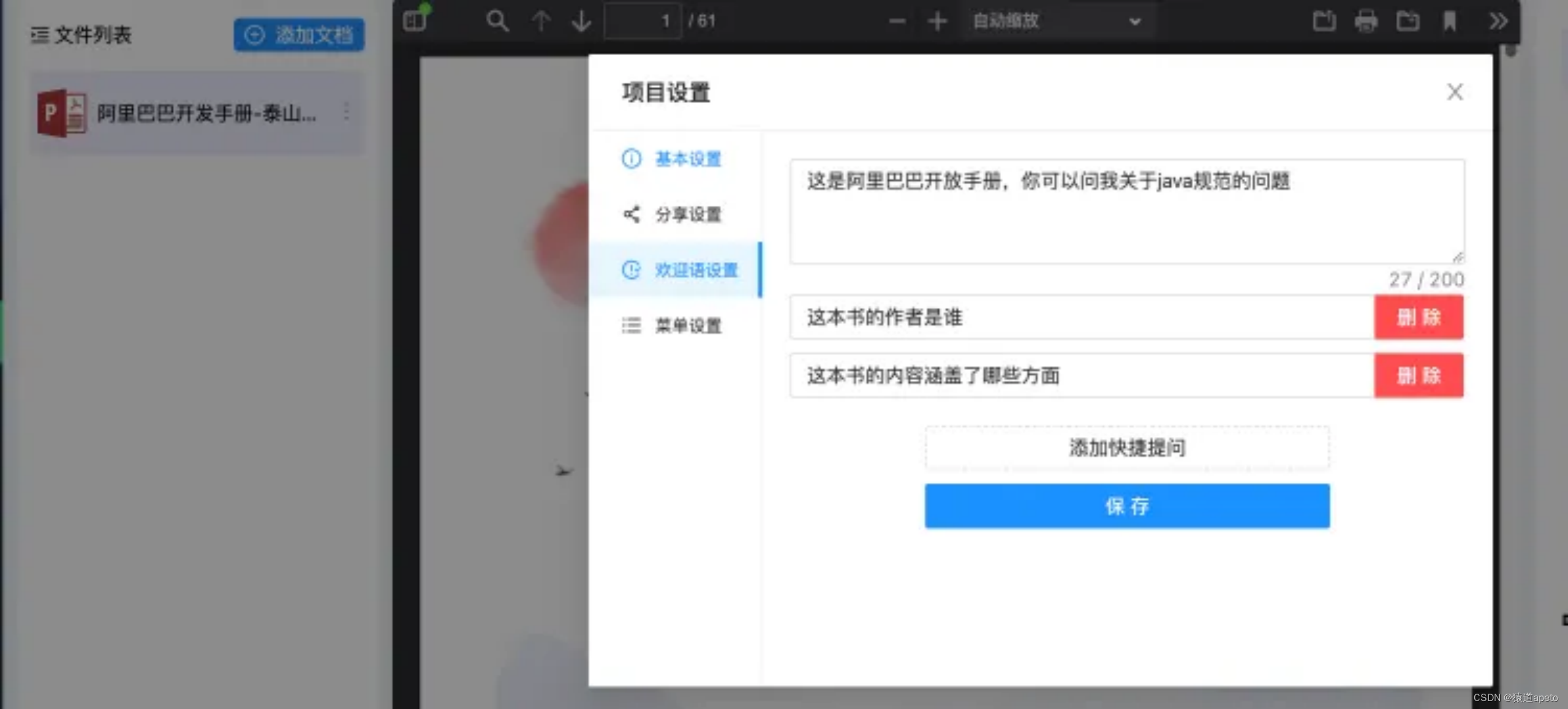Viewport: 1568px width, 709px height.
Task: Toggle the PDF viewer sidebar icon
Action: pyautogui.click(x=415, y=21)
